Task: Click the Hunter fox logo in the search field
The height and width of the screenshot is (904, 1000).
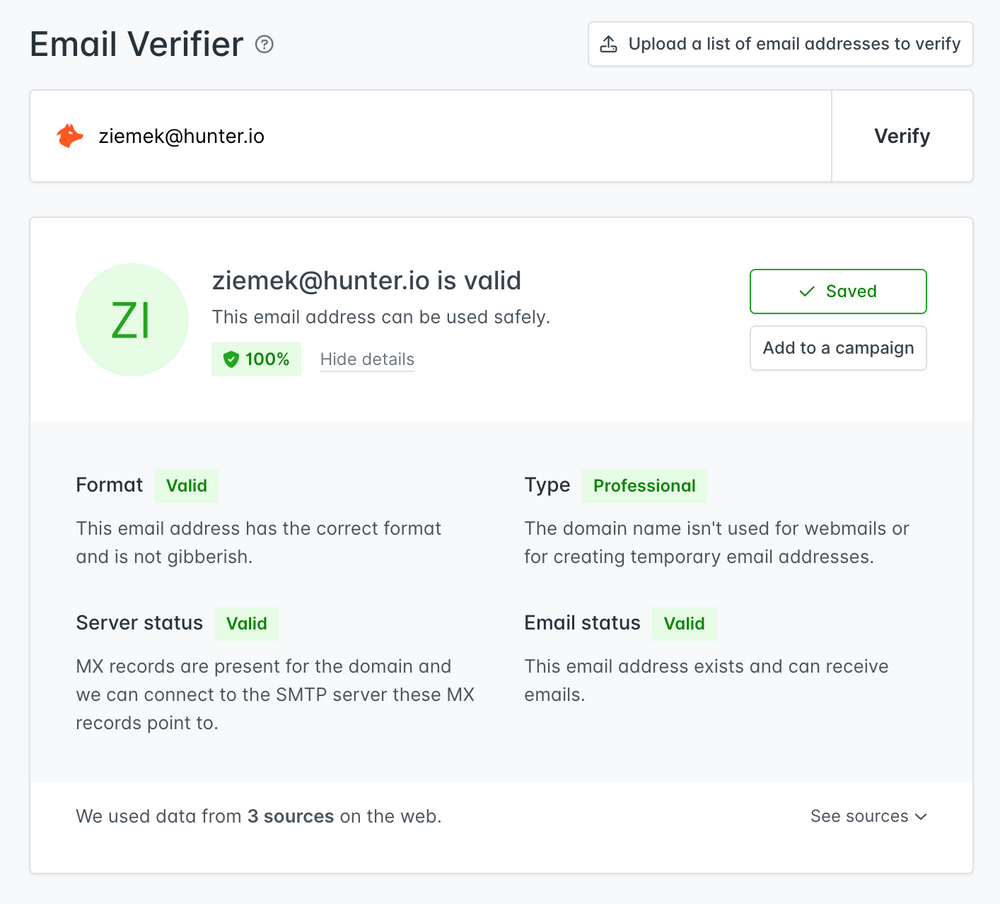Action: pos(68,135)
